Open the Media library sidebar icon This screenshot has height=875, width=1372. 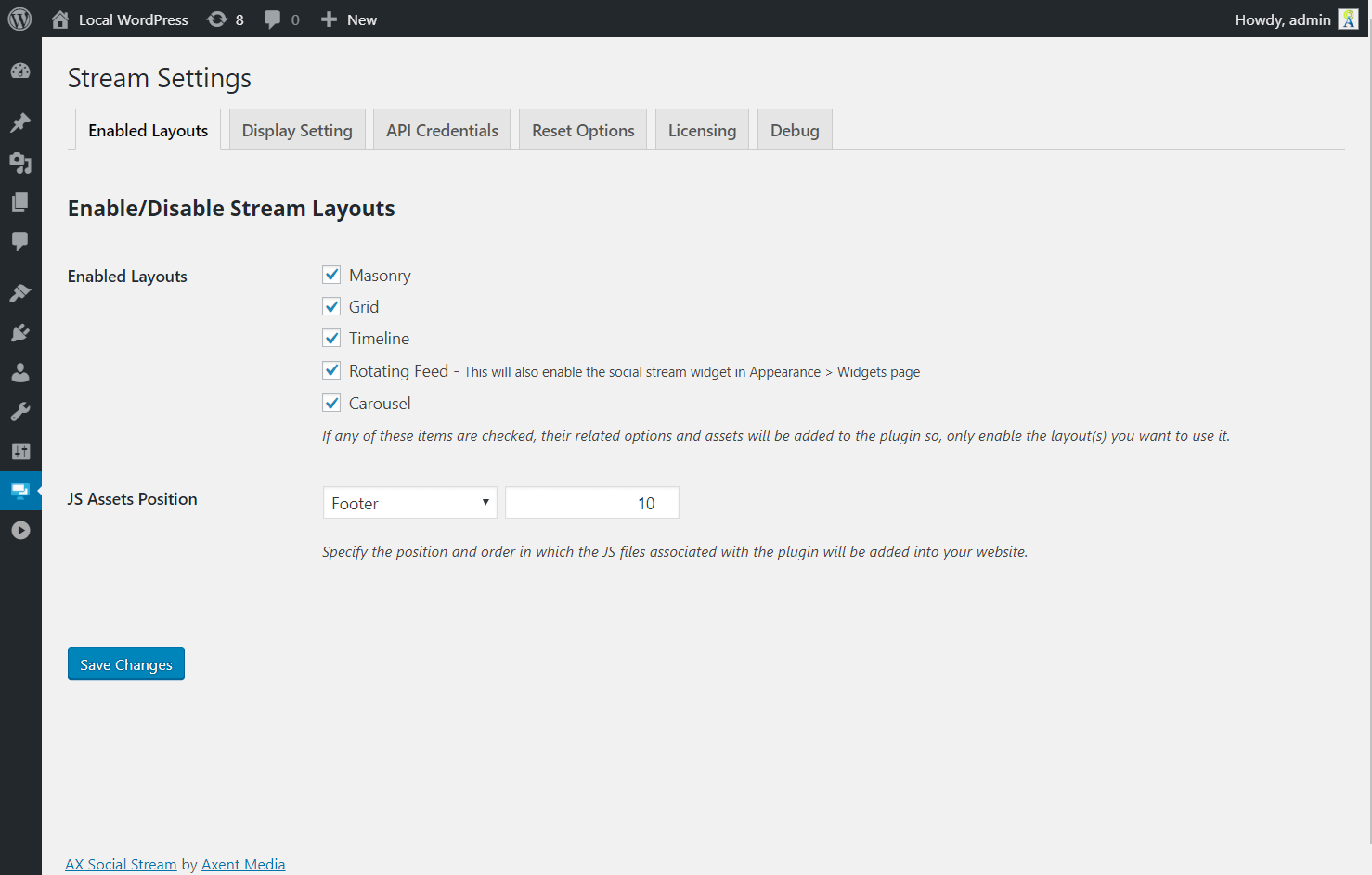pos(20,162)
